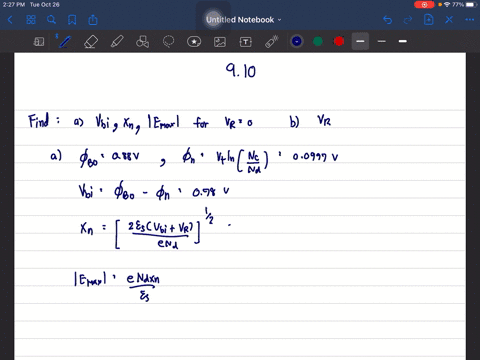The width and height of the screenshot is (480, 360).
Task: Add a new page to the notebook
Action: [429, 20]
